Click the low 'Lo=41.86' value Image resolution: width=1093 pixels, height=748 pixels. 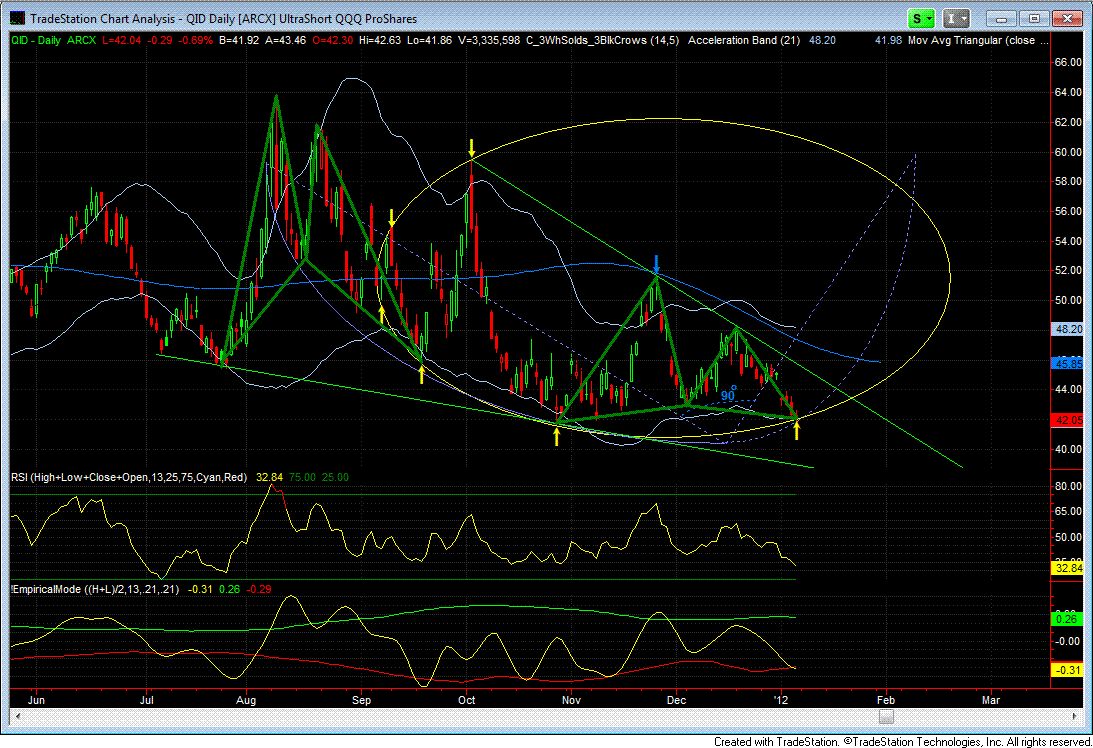tap(429, 40)
